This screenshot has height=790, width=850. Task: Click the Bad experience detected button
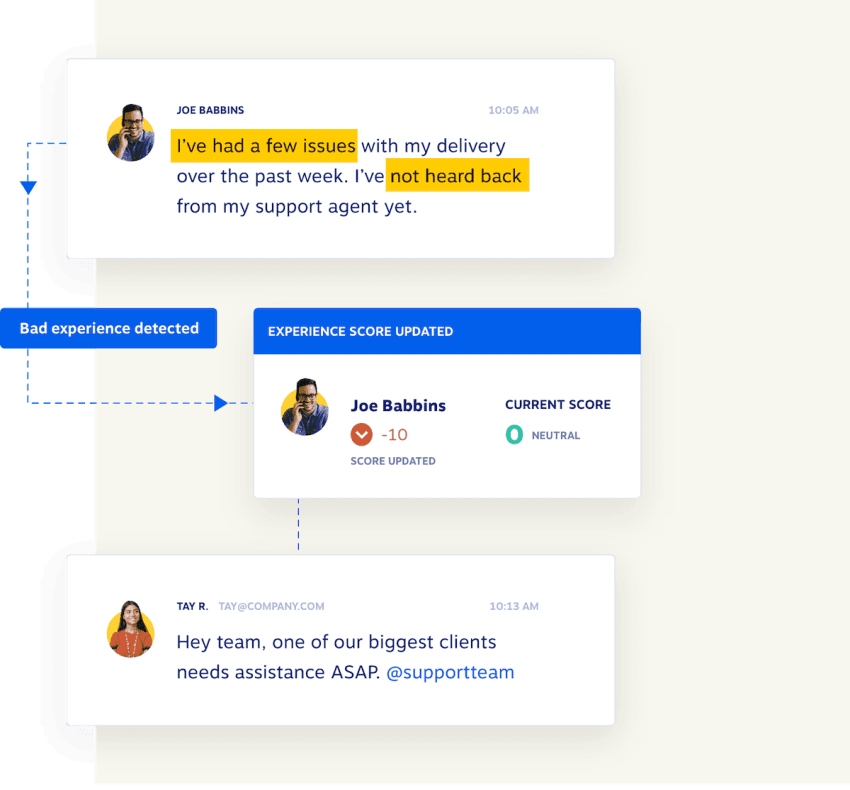coord(108,328)
